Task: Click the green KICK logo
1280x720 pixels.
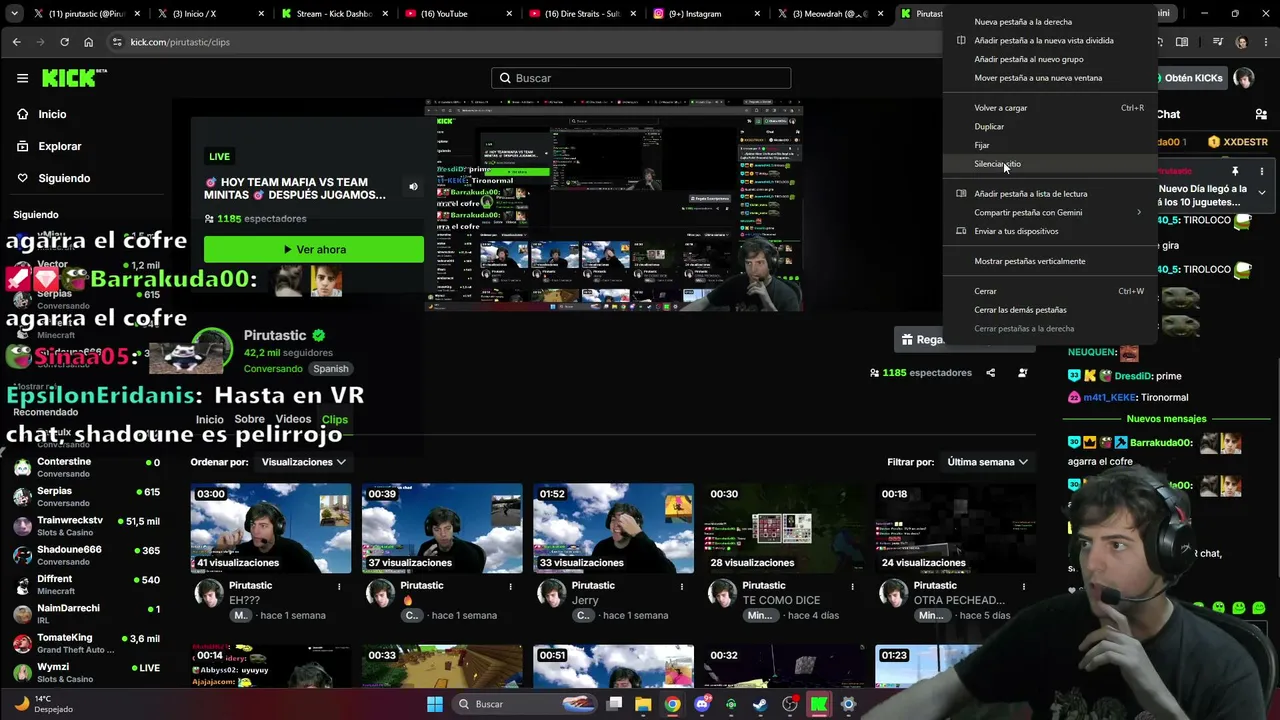Action: click(x=74, y=78)
